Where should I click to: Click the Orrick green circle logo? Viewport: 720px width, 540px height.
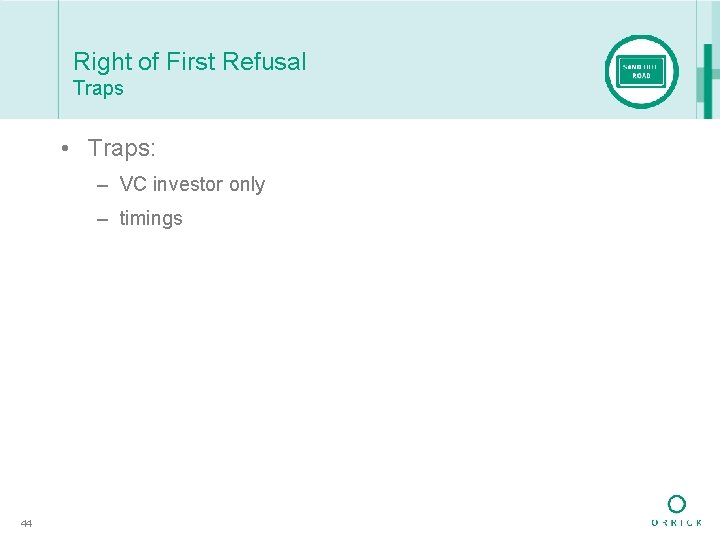point(677,504)
